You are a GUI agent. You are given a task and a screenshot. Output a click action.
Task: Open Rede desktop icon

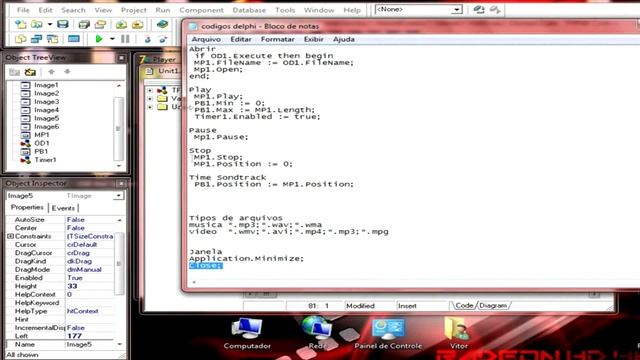(x=318, y=333)
